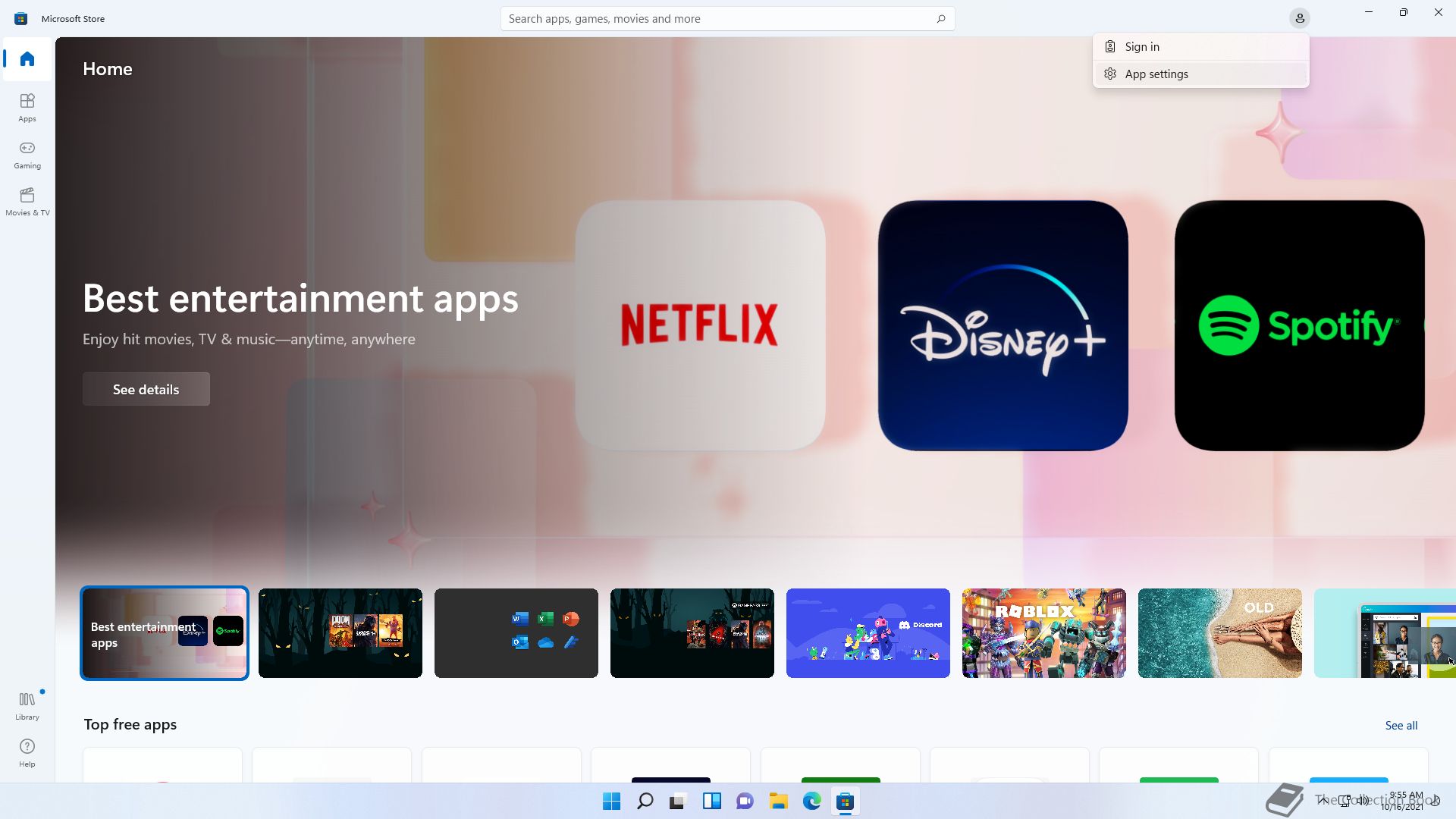Click the See details button
Image resolution: width=1456 pixels, height=819 pixels.
[146, 389]
